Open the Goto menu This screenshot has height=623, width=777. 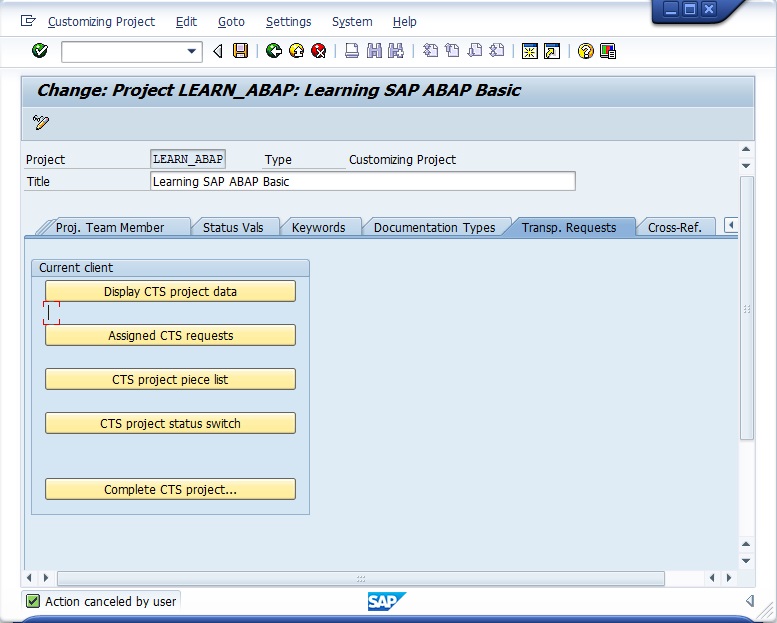click(231, 22)
